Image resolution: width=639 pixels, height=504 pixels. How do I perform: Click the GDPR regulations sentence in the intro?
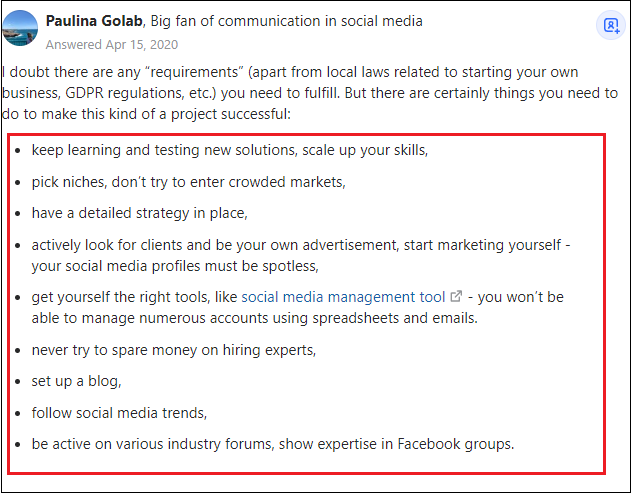click(x=310, y=93)
